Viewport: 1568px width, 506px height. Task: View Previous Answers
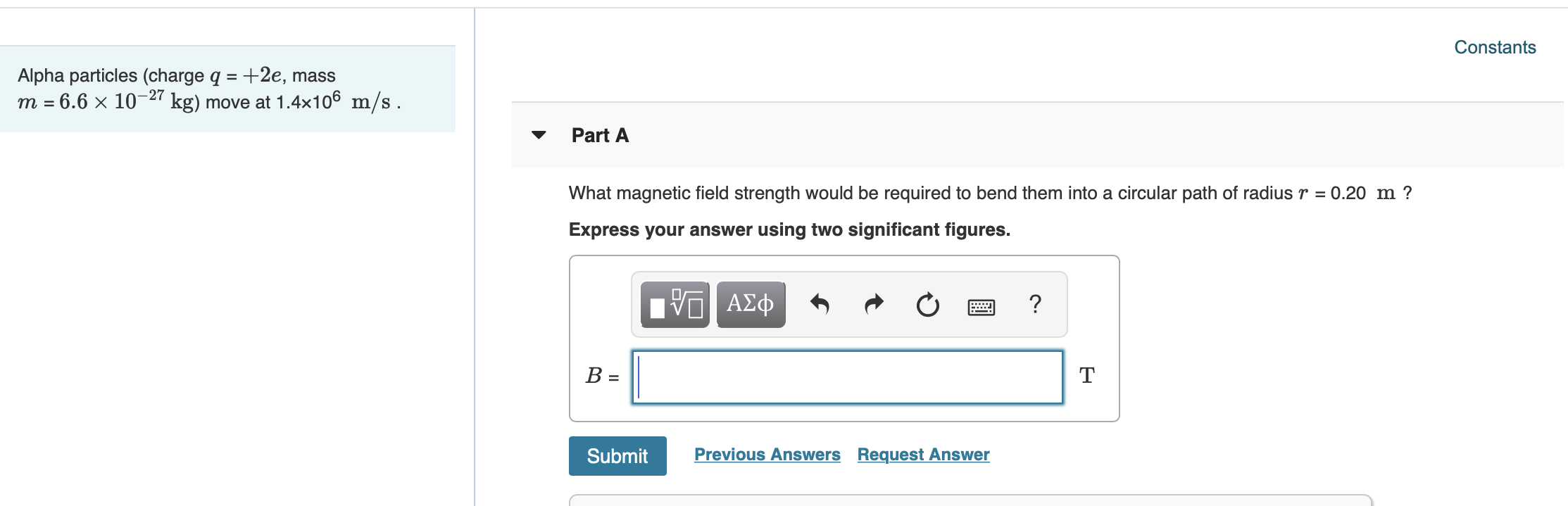coord(767,454)
